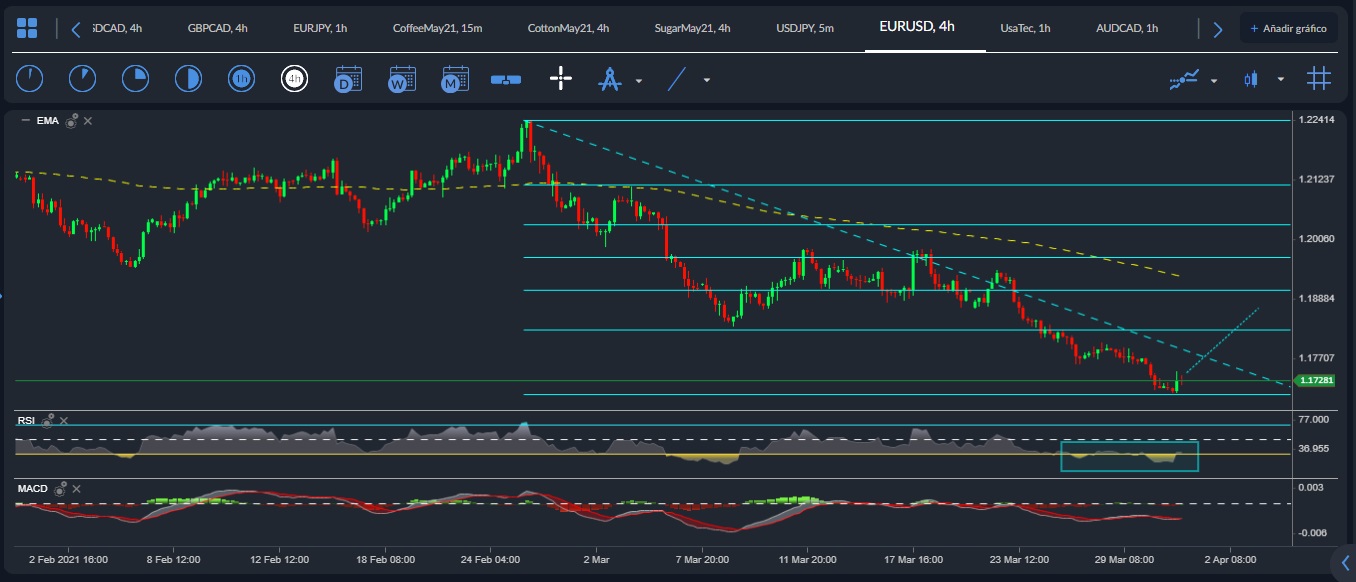Click the 1.18884 price axis value
The image size is (1356, 582).
click(x=1316, y=298)
